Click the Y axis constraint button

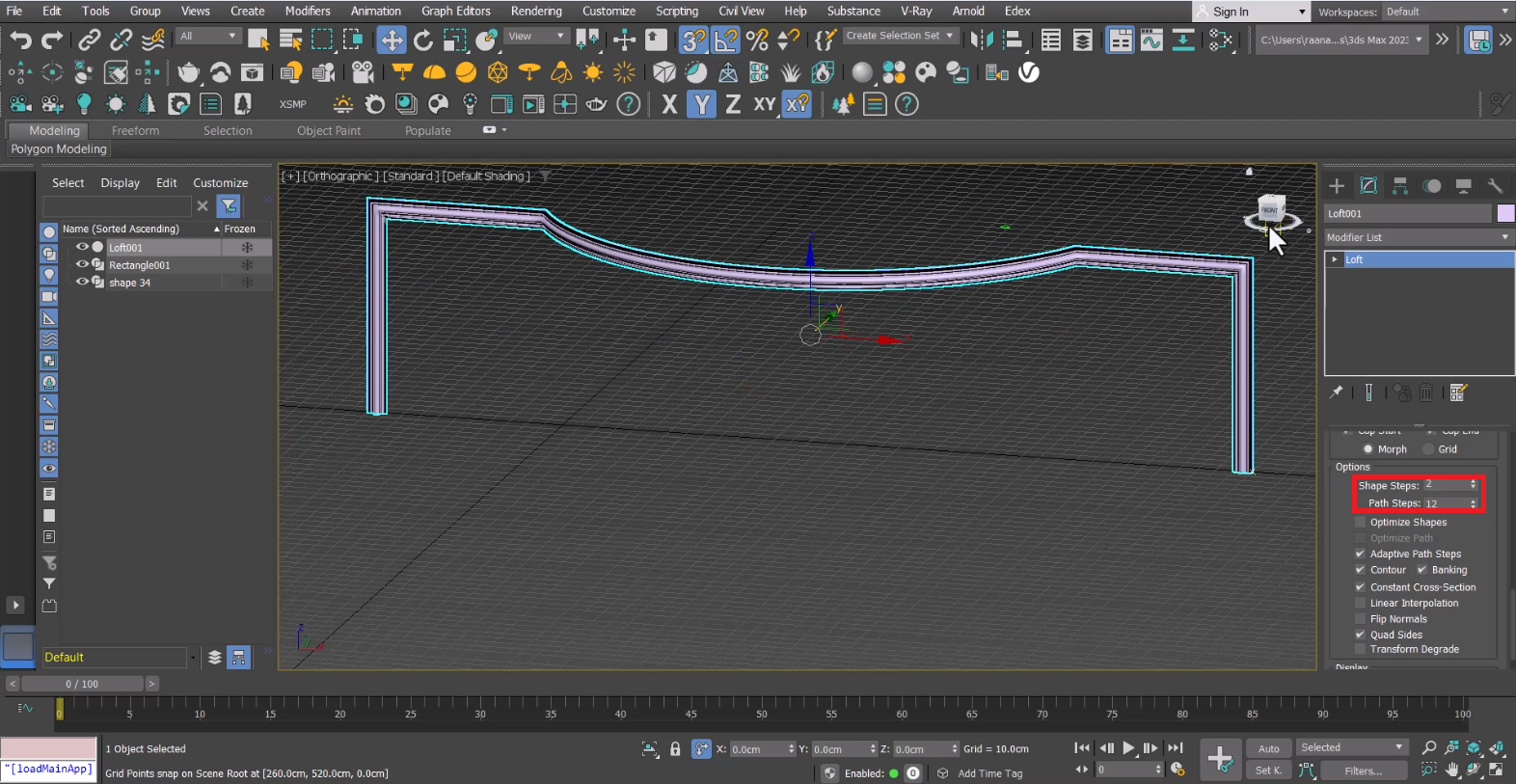[x=701, y=104]
